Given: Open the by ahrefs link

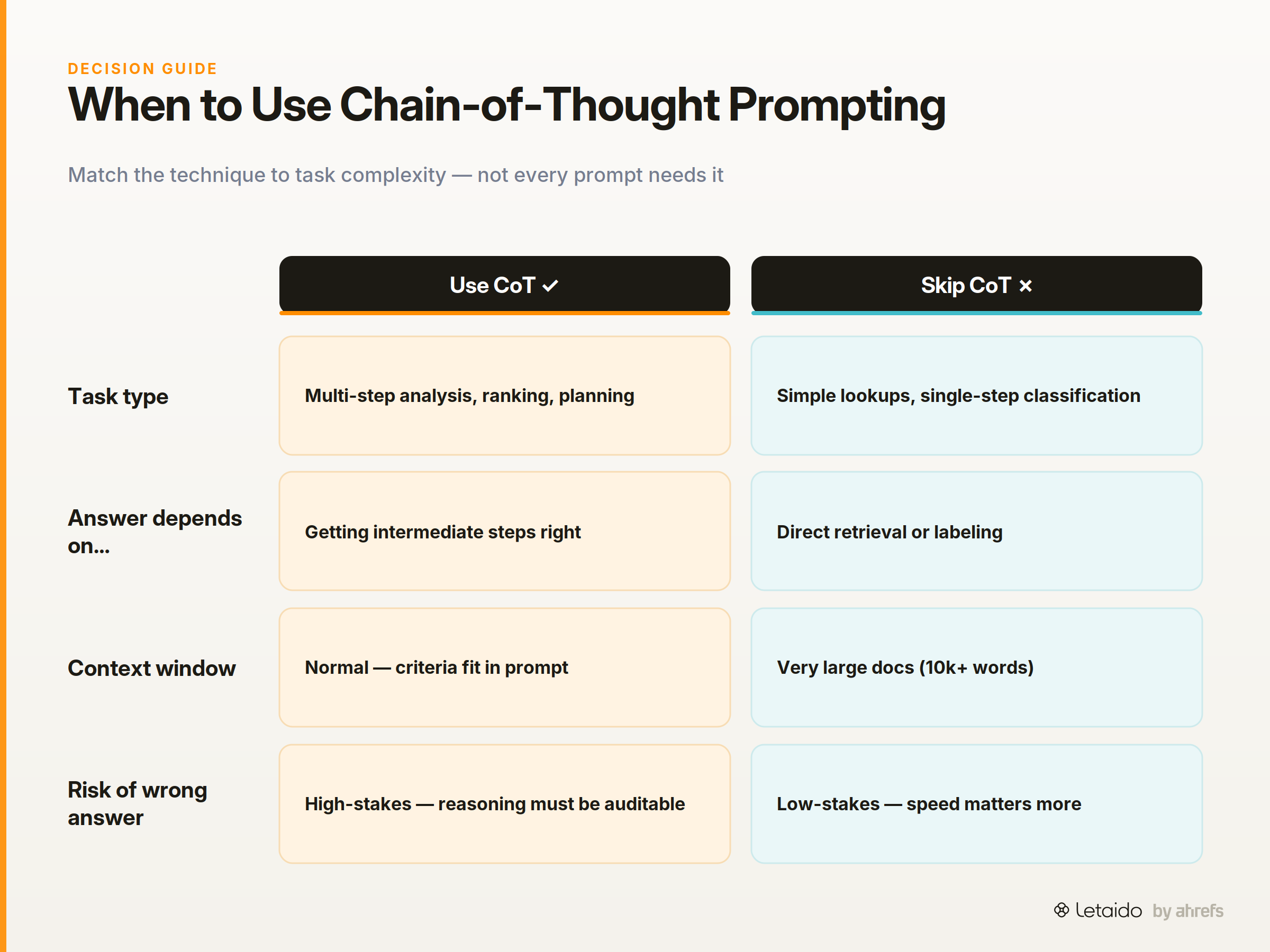Looking at the screenshot, I should [x=1188, y=911].
